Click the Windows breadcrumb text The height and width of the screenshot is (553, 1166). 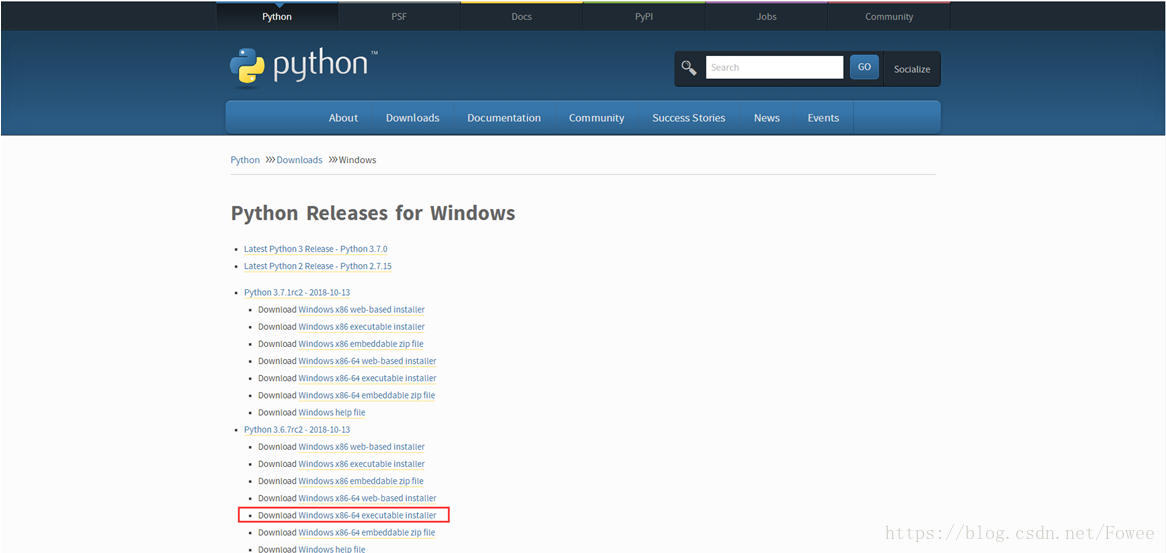[358, 160]
